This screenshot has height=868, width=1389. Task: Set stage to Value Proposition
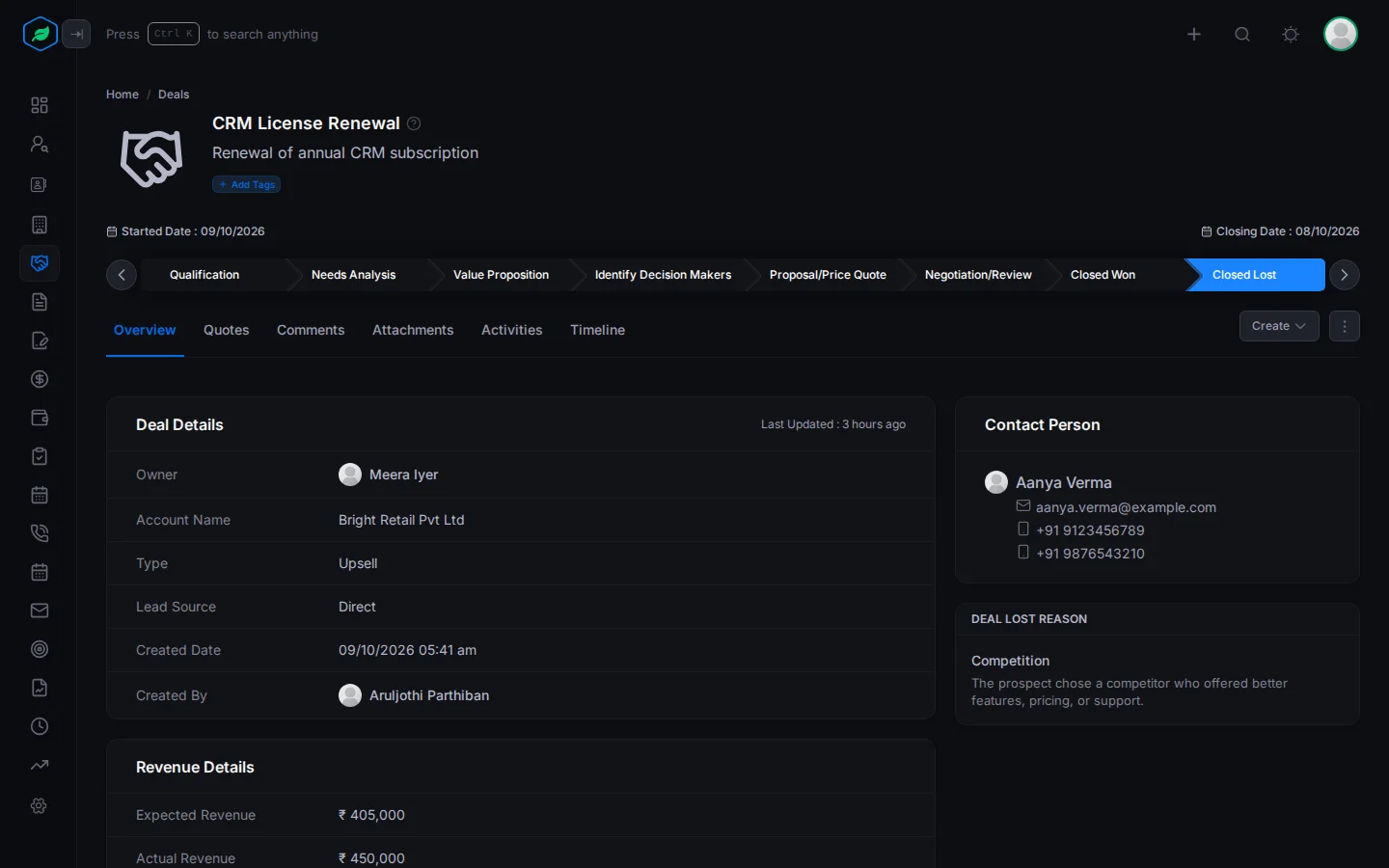pos(502,275)
